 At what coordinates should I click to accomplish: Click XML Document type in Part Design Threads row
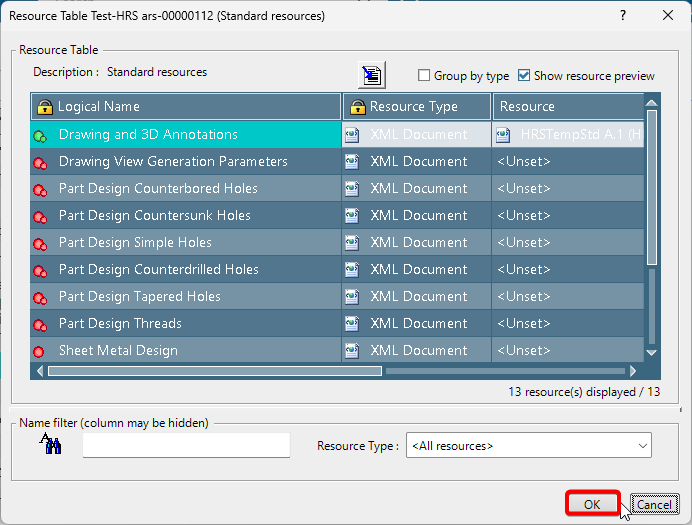point(418,323)
